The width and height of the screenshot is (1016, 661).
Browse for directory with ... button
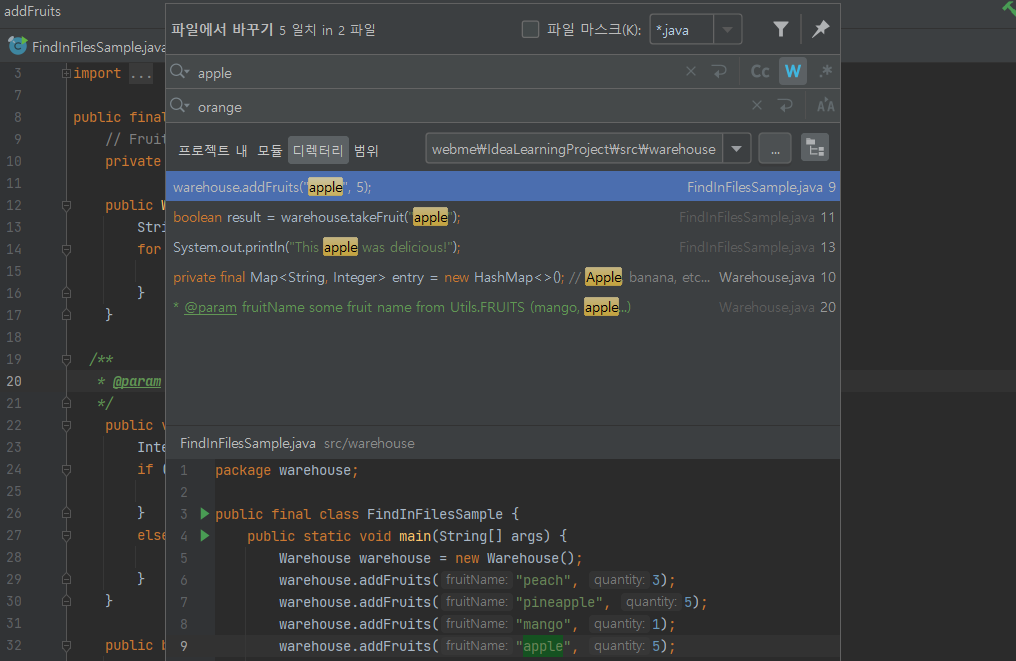[775, 148]
